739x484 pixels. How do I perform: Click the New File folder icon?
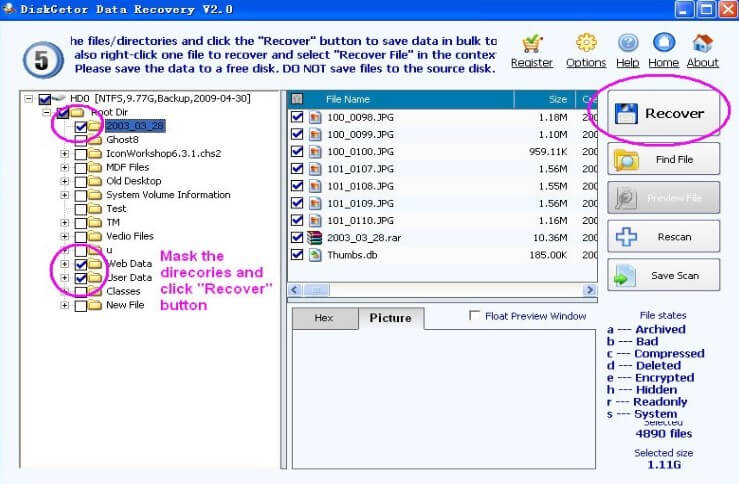click(95, 305)
